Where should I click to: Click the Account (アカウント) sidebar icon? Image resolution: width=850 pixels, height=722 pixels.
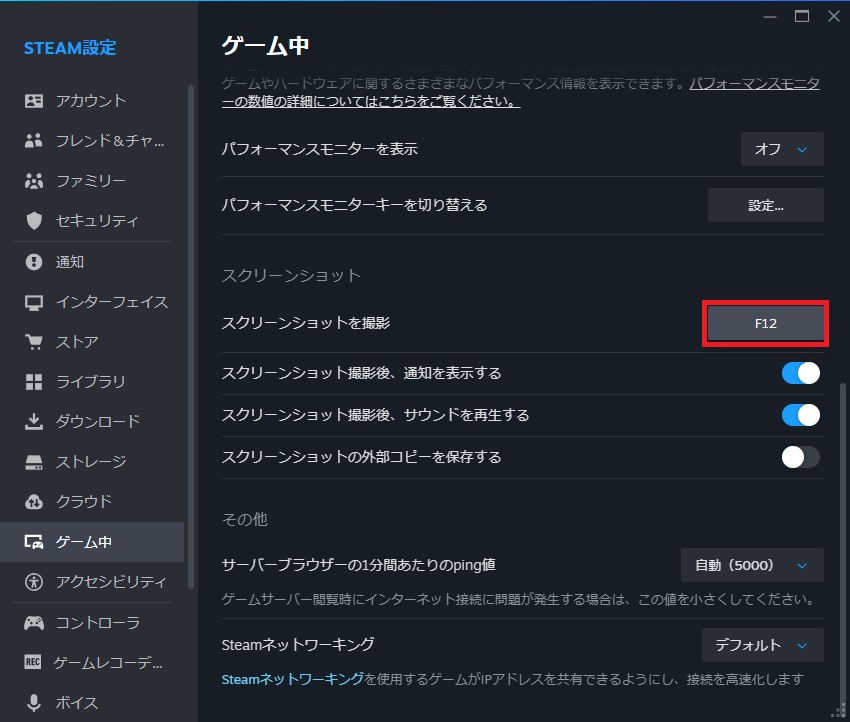34,101
